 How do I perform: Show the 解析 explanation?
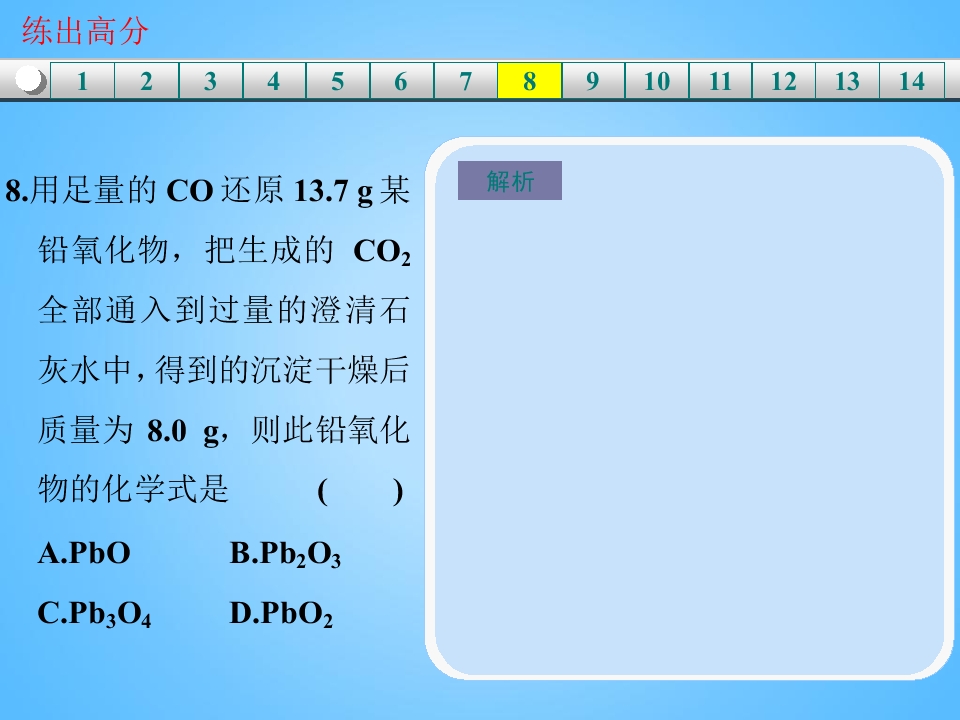(x=510, y=181)
